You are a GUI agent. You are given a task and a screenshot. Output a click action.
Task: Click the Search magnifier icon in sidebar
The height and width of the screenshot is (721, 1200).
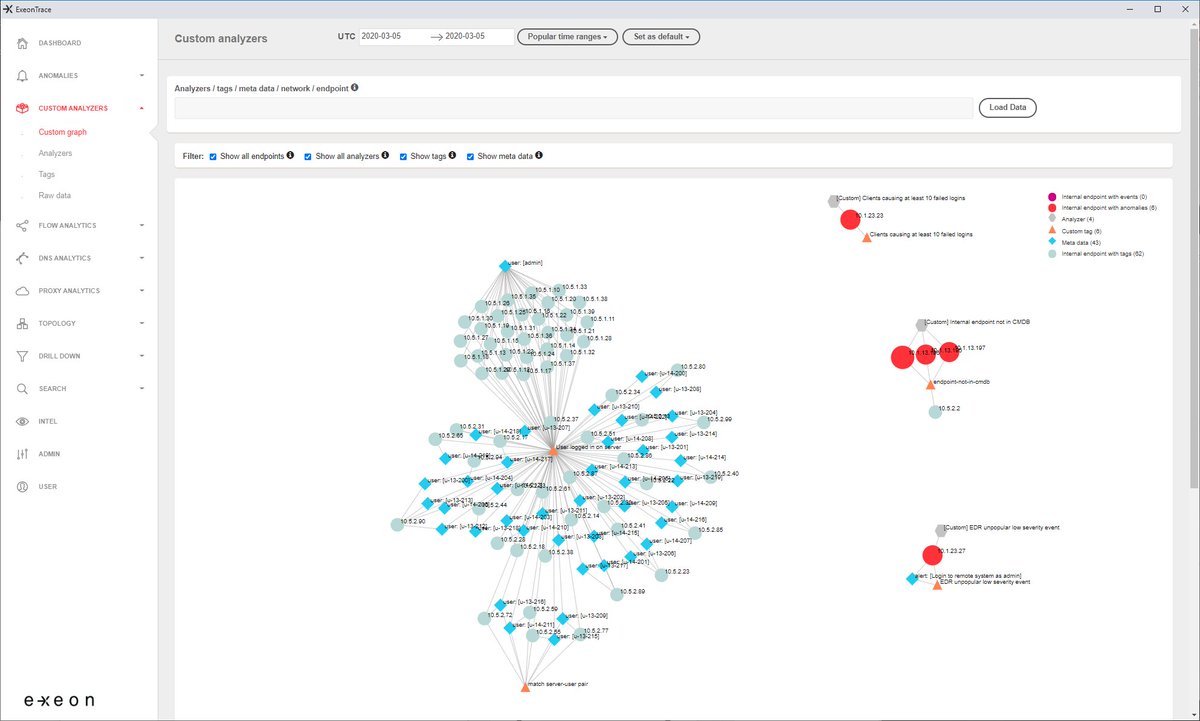[20, 388]
